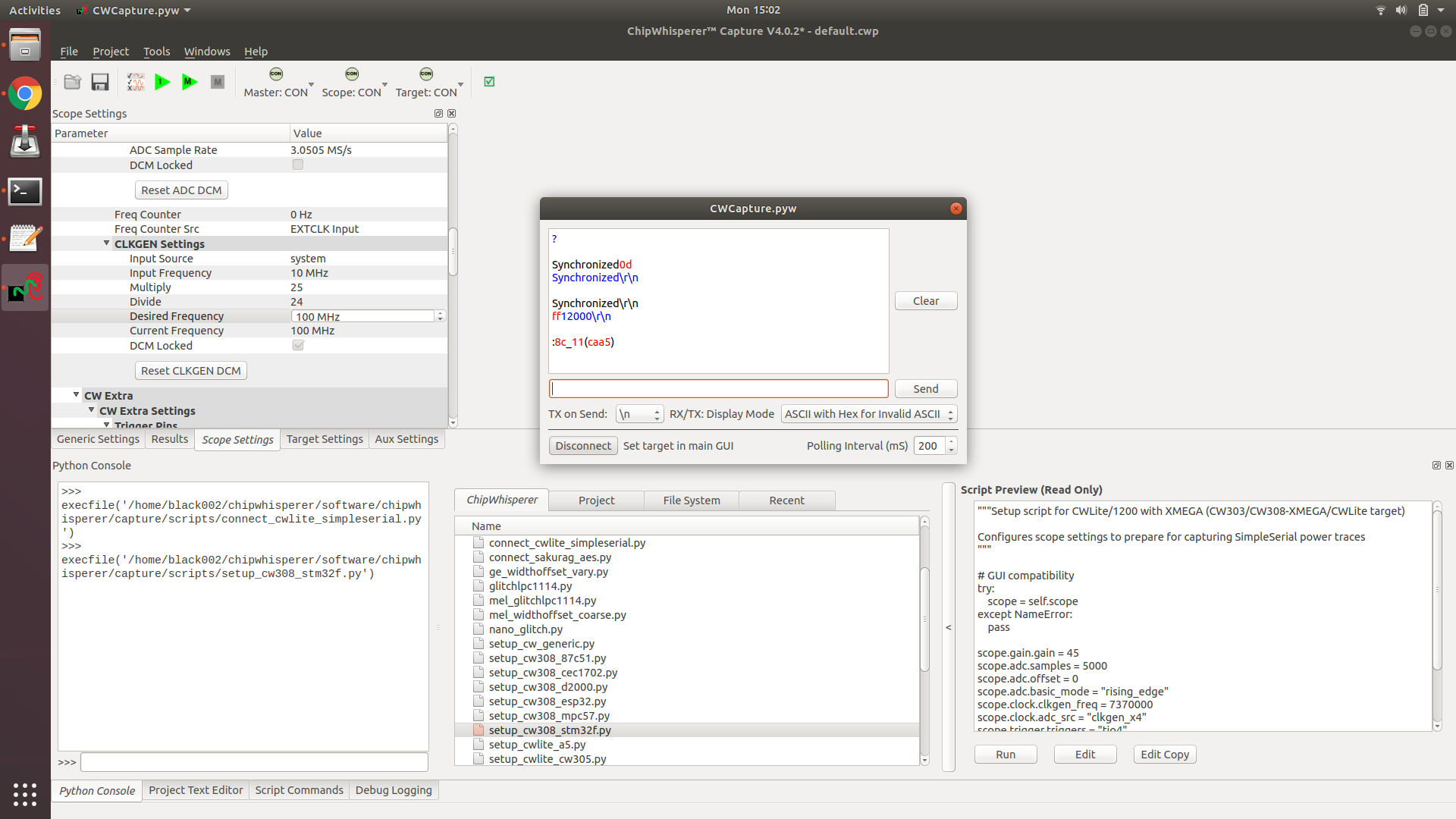This screenshot has height=819, width=1456.
Task: Open the Recent scripts tab
Action: 786,500
